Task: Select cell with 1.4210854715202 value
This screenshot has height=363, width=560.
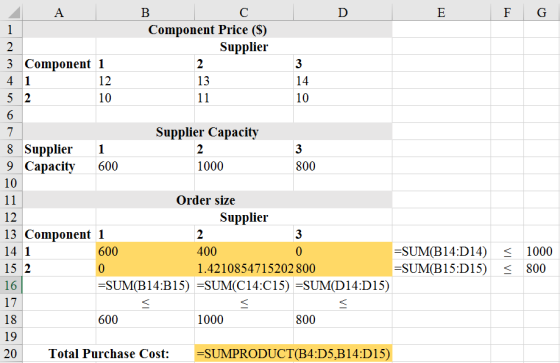Action: tap(244, 268)
